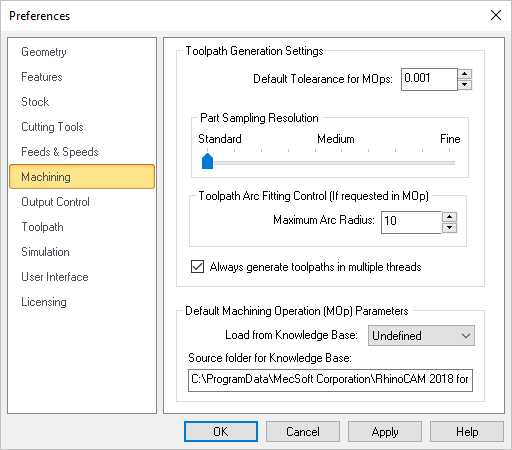Click the Knowledge Base source folder field
The height and width of the screenshot is (450, 512).
click(330, 380)
